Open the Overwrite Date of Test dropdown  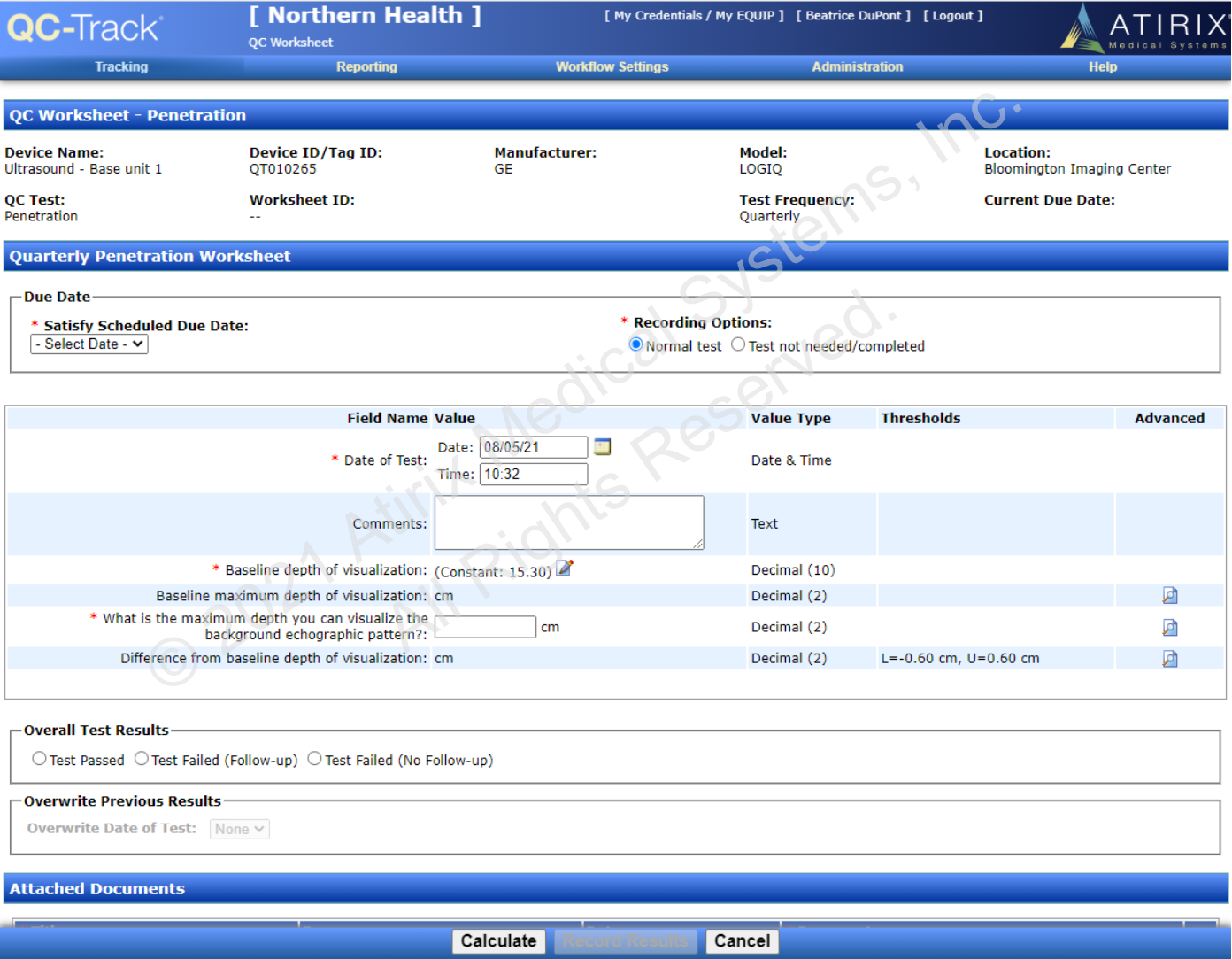click(239, 829)
